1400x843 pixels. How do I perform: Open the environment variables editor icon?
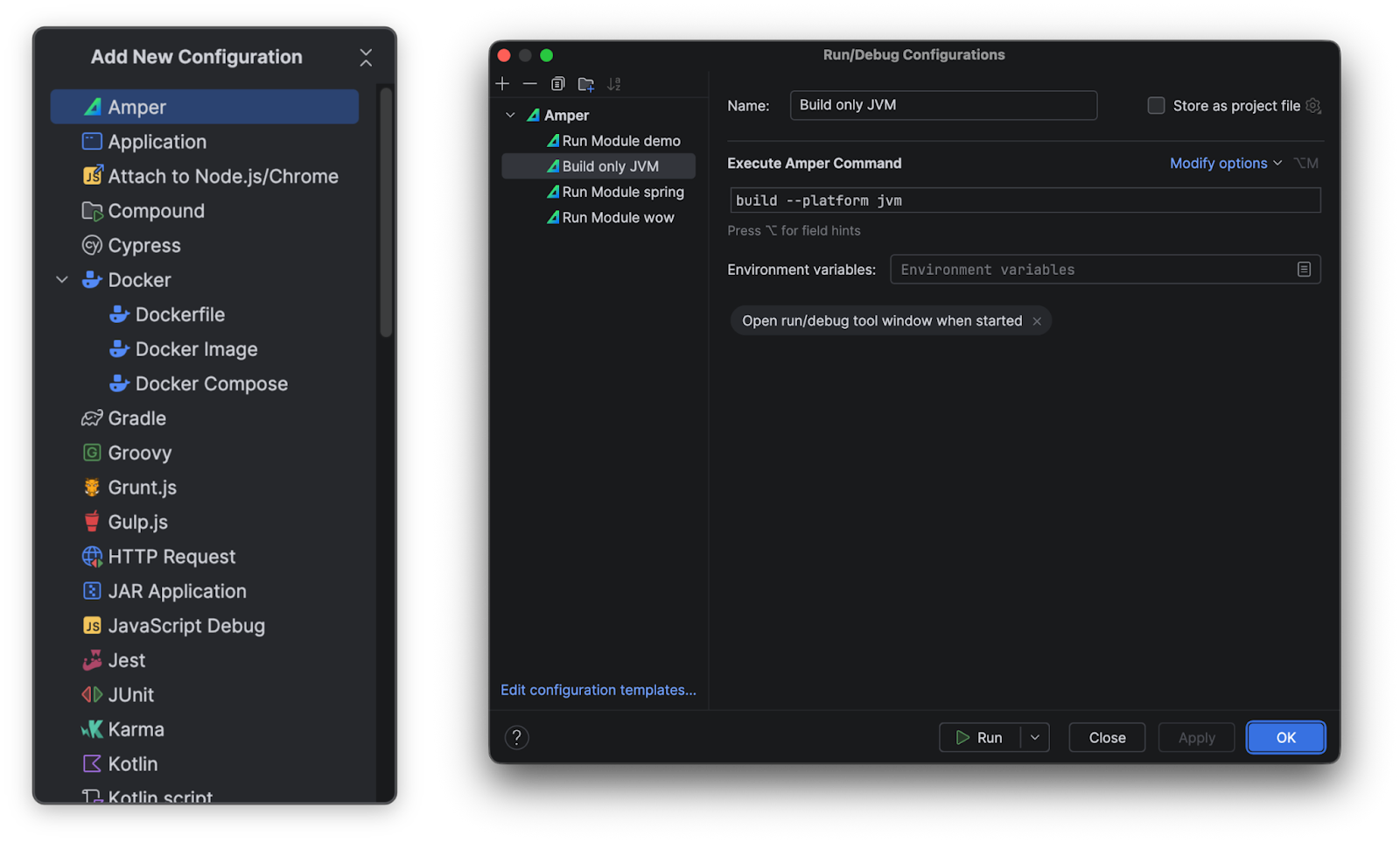(1304, 270)
